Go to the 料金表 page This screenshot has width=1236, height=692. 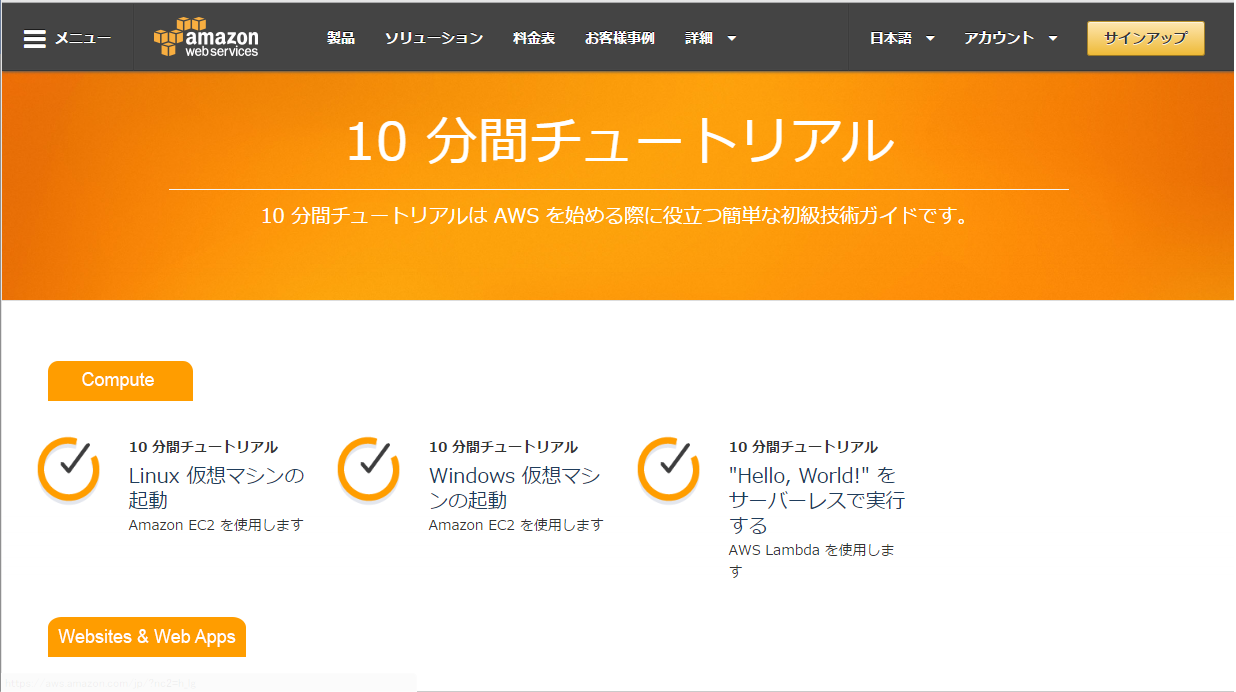(534, 38)
